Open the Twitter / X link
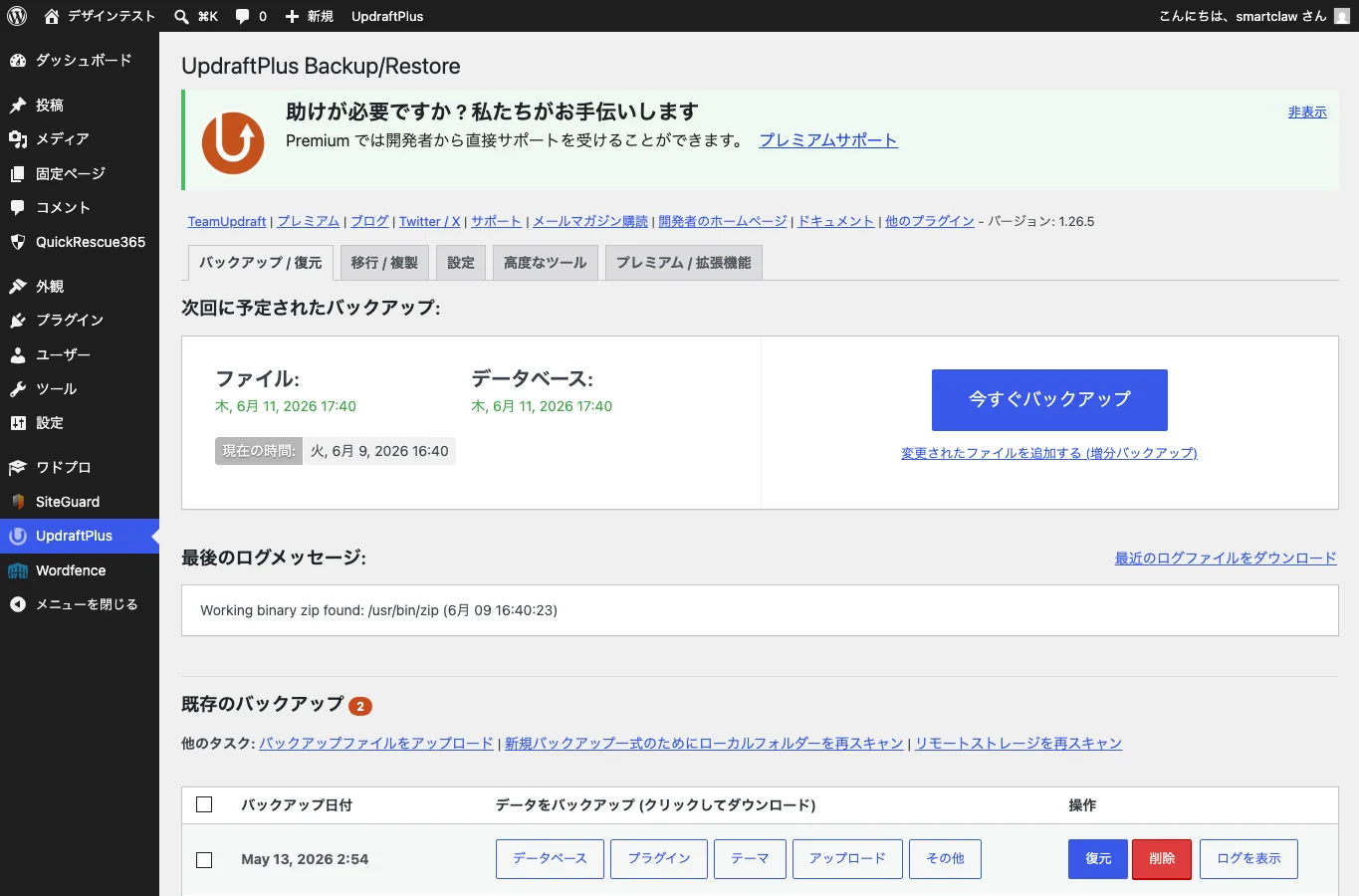This screenshot has width=1359, height=896. pyautogui.click(x=430, y=221)
